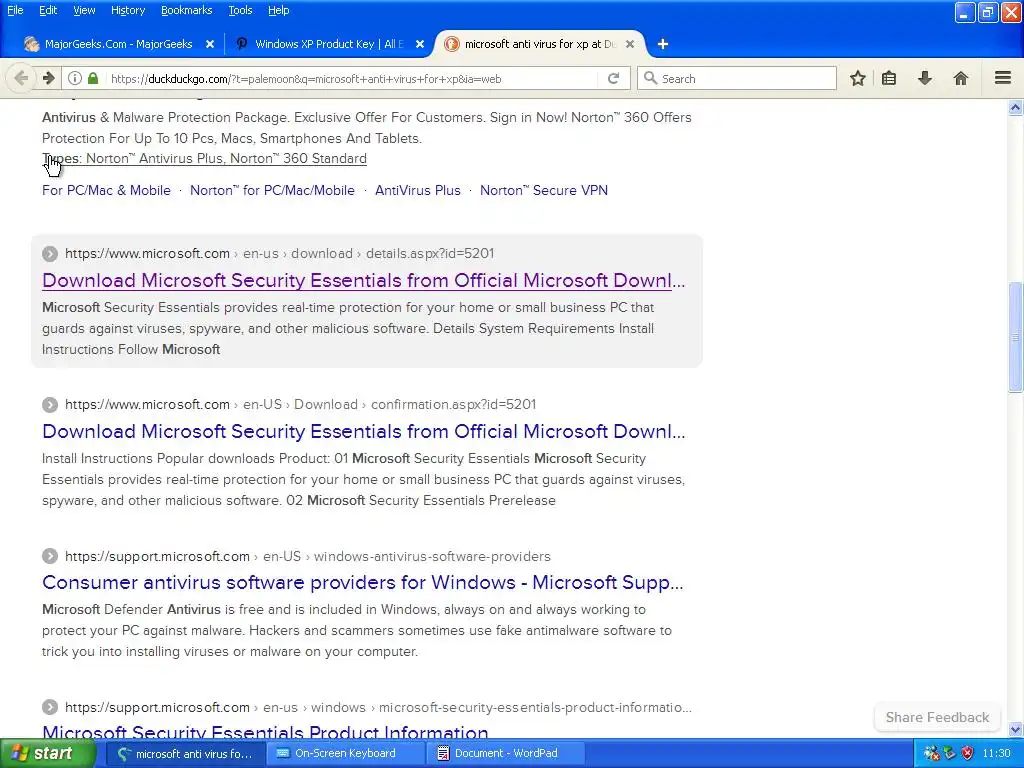1024x768 pixels.
Task: Open the Bookmarks menu
Action: 187,10
